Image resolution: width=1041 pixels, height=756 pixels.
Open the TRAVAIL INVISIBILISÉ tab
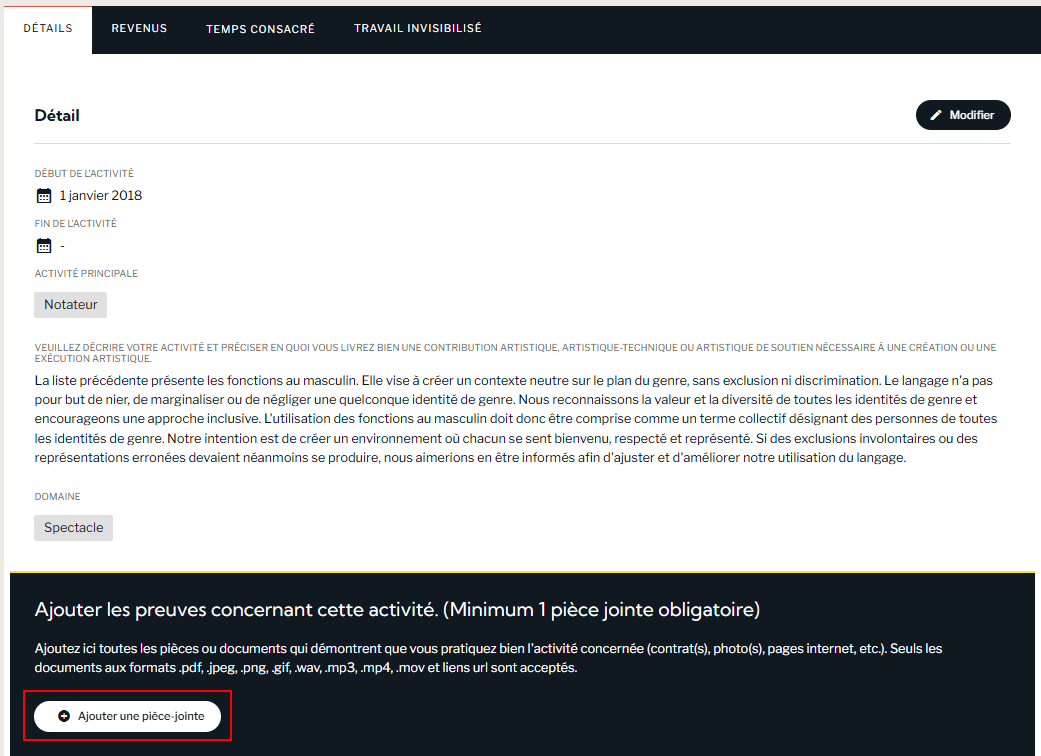pyautogui.click(x=418, y=29)
